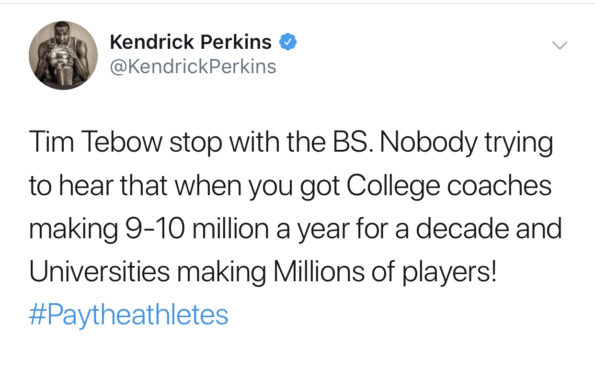Click the blue verified badge
595x366 pixels.
click(x=288, y=42)
